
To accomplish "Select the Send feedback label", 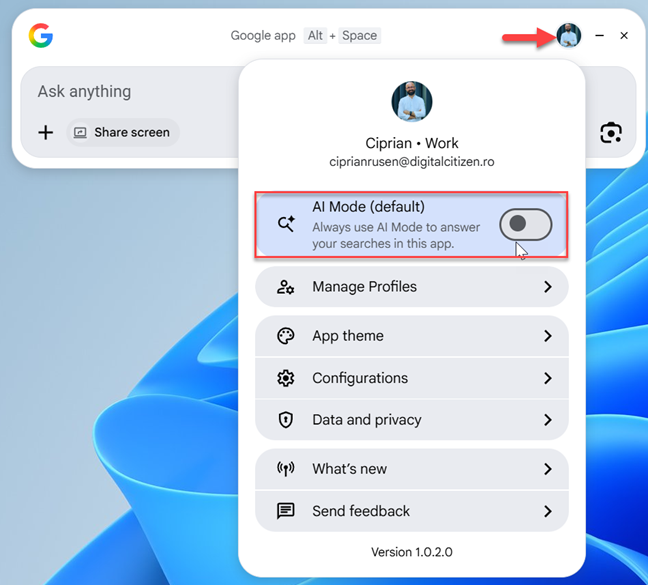I will coord(361,511).
